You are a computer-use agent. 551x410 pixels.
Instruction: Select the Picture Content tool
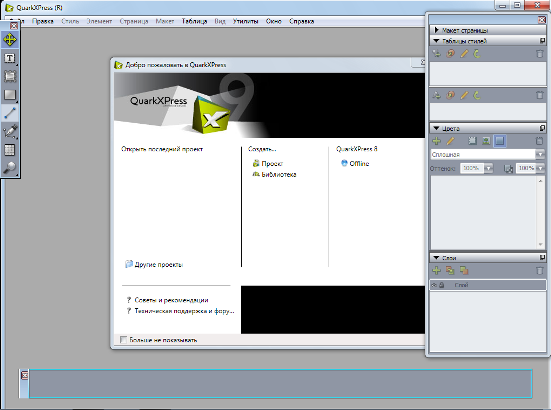pyautogui.click(x=10, y=76)
